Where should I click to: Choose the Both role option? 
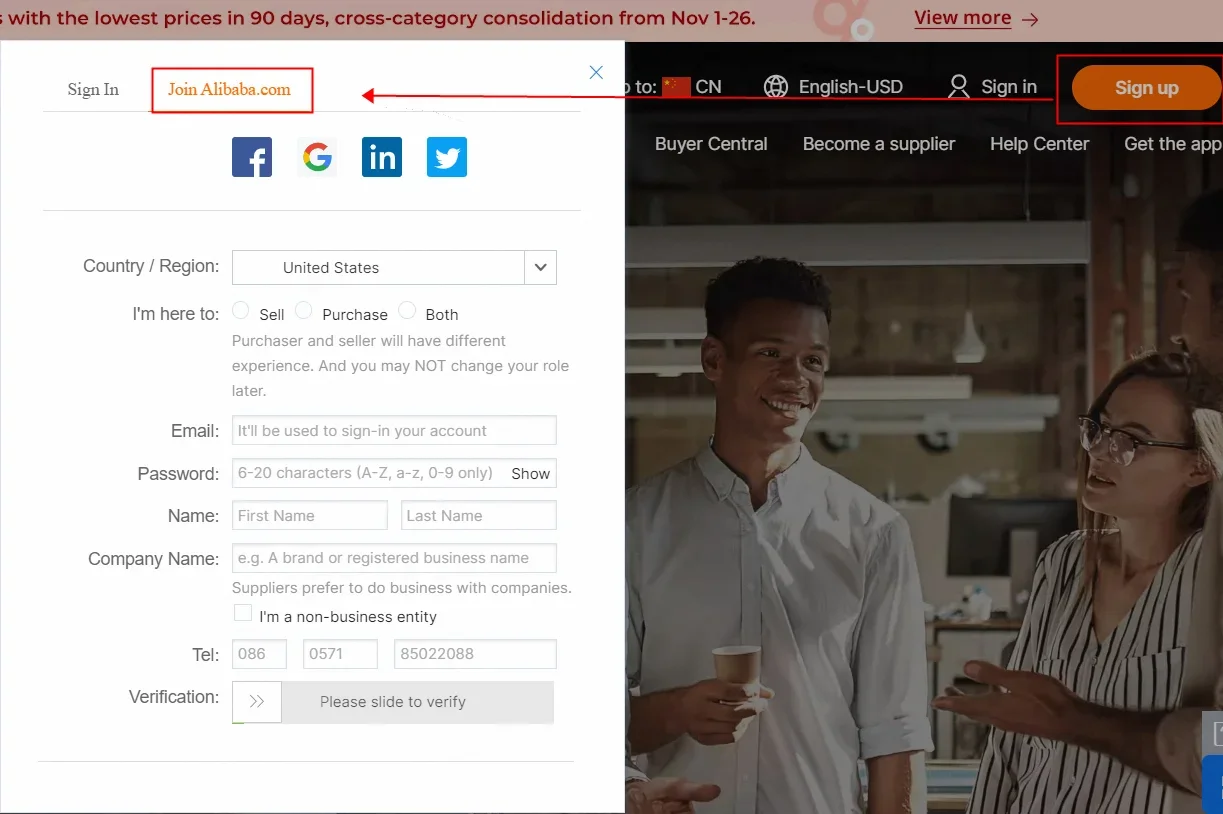coord(407,310)
